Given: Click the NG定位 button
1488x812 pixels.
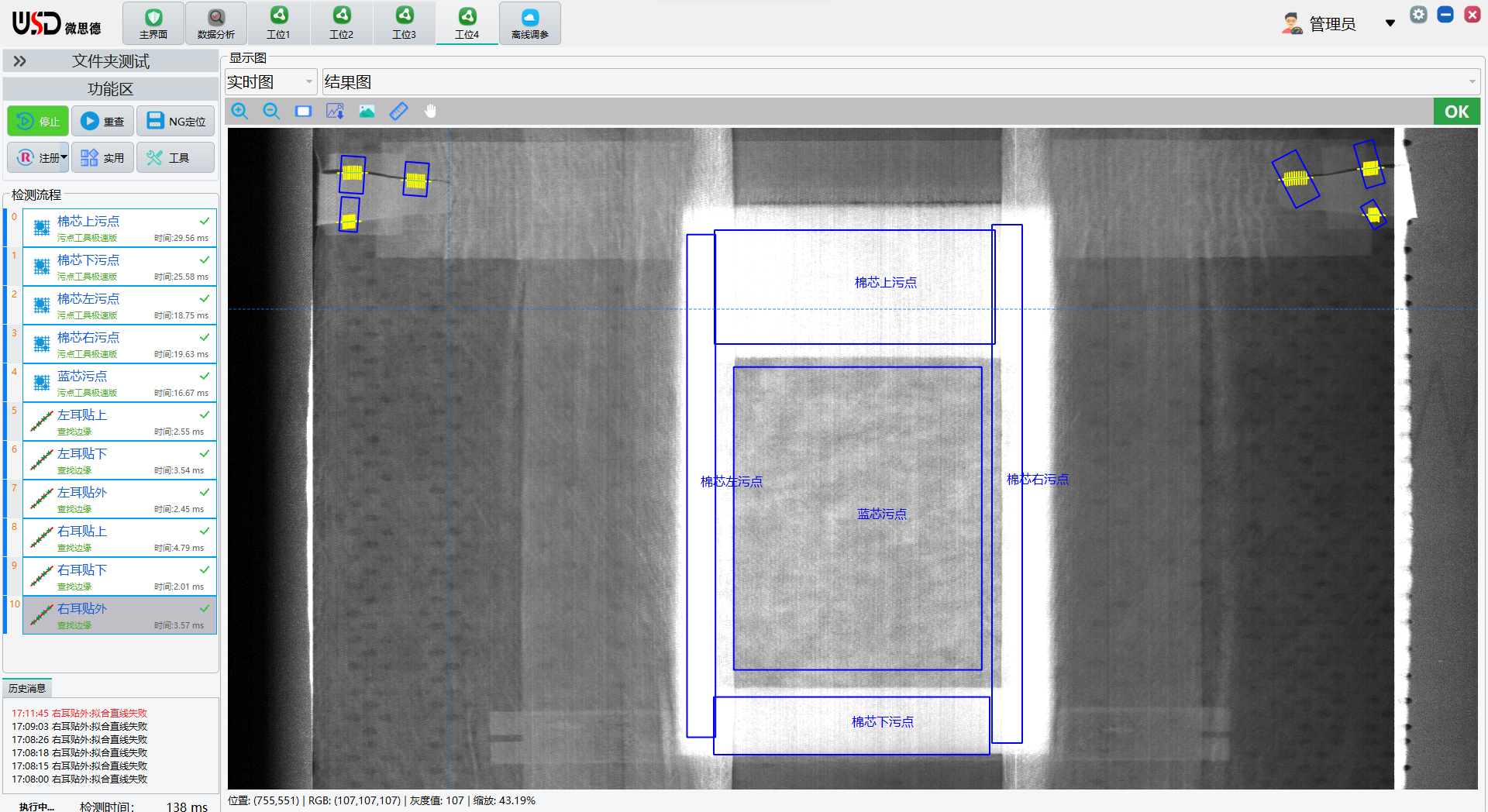Looking at the screenshot, I should pos(176,122).
